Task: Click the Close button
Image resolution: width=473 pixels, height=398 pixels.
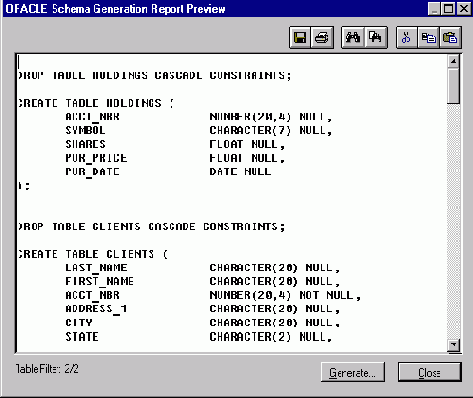Action: [x=430, y=372]
